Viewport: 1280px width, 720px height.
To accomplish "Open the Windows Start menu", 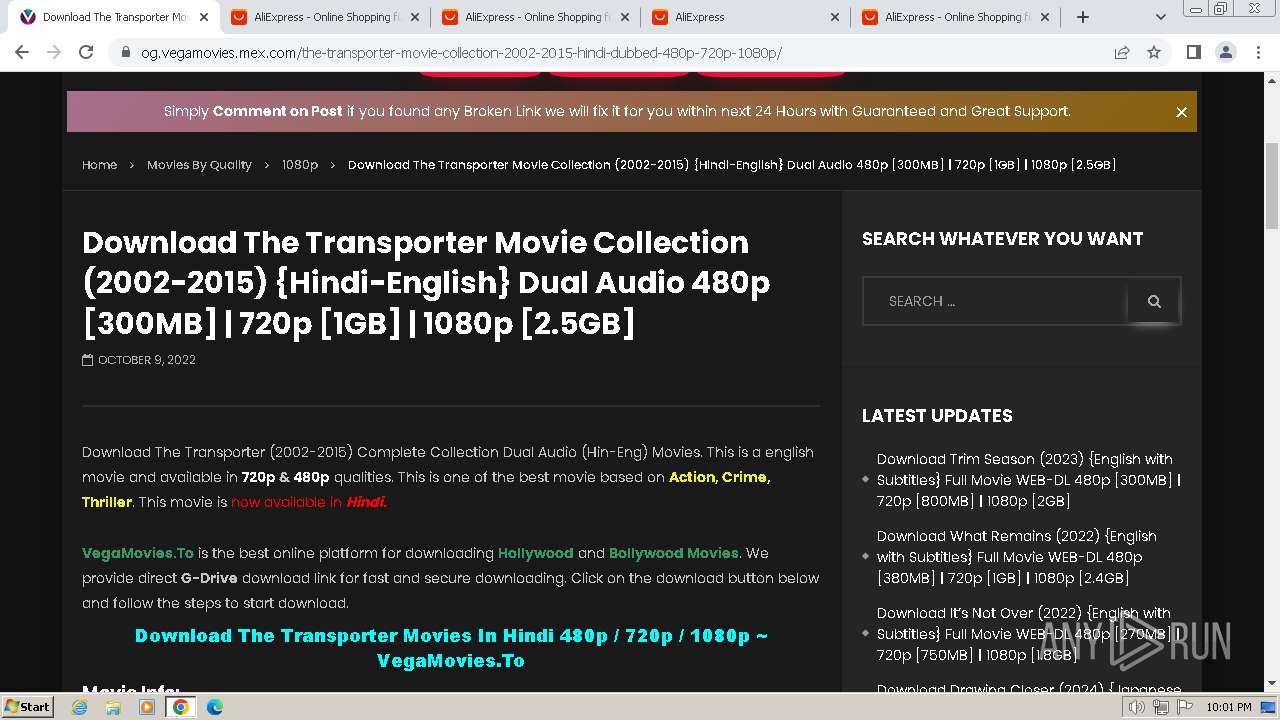I will click(27, 706).
